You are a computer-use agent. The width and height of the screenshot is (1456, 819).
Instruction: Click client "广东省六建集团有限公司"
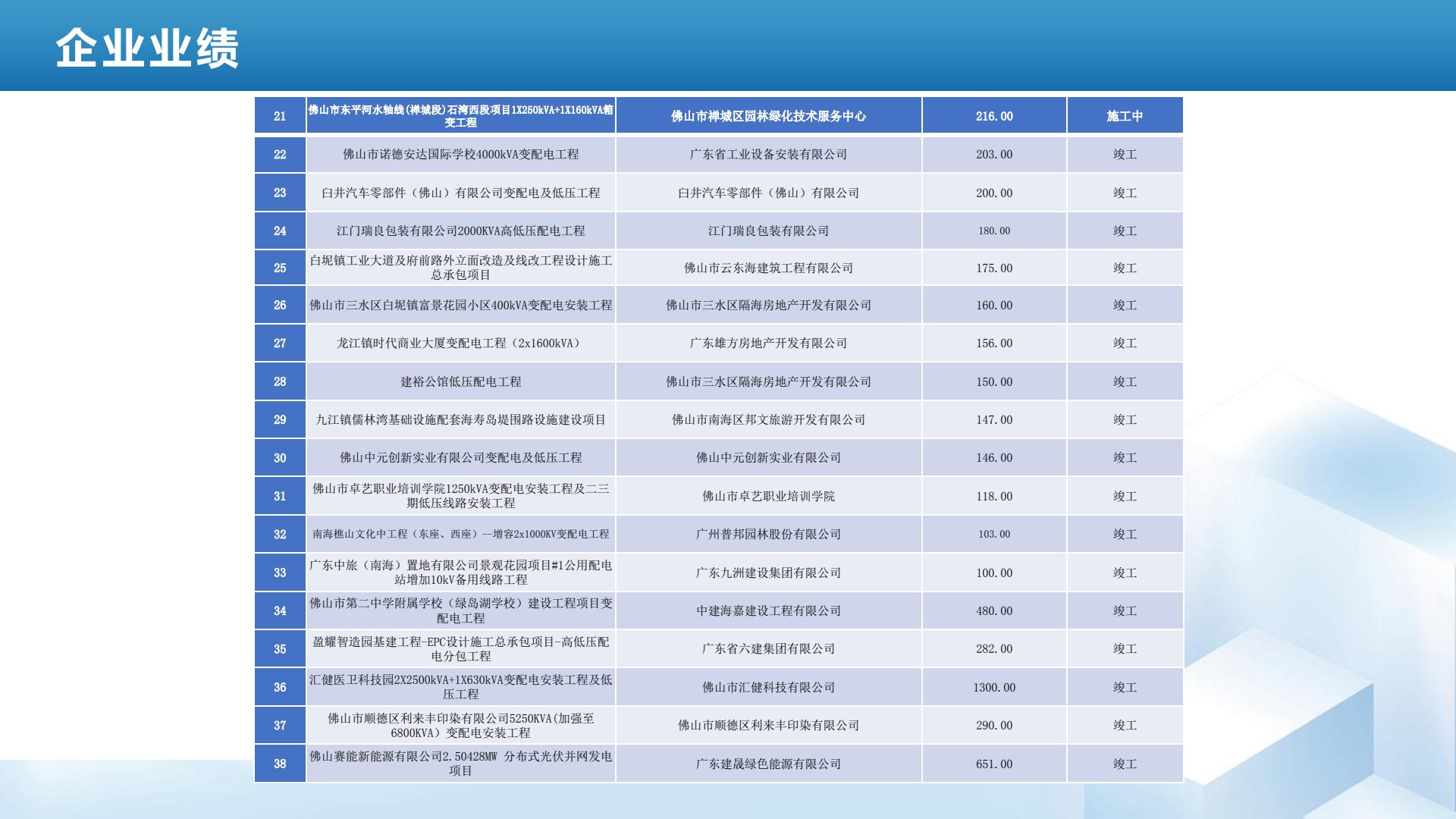(x=768, y=649)
